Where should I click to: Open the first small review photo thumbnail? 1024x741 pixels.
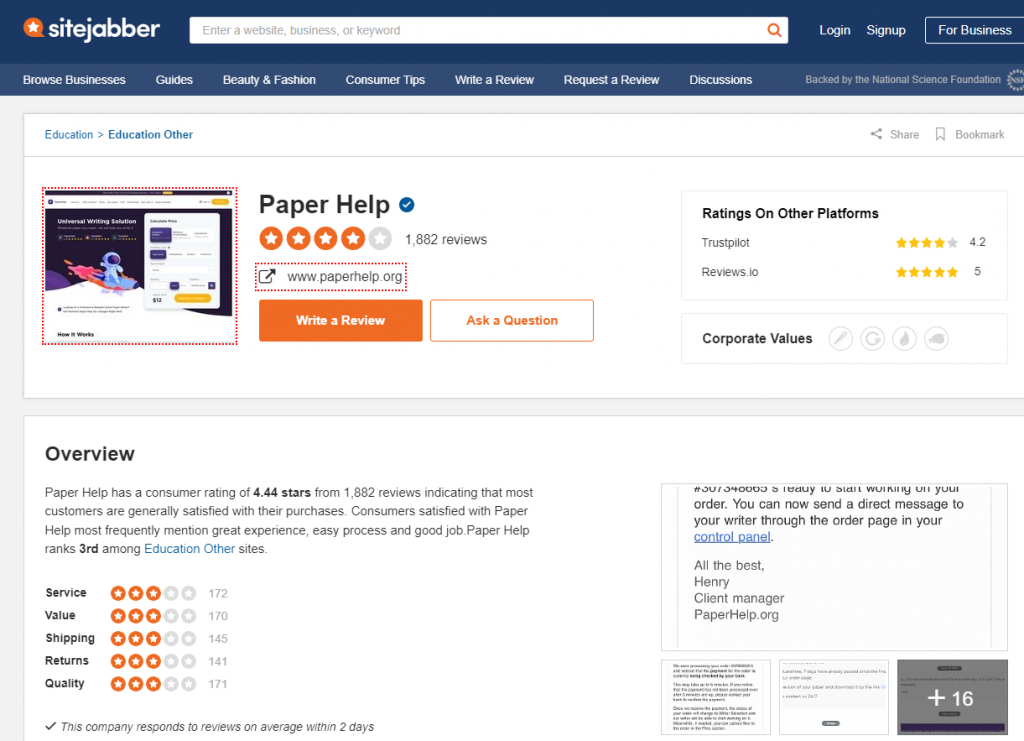(716, 697)
